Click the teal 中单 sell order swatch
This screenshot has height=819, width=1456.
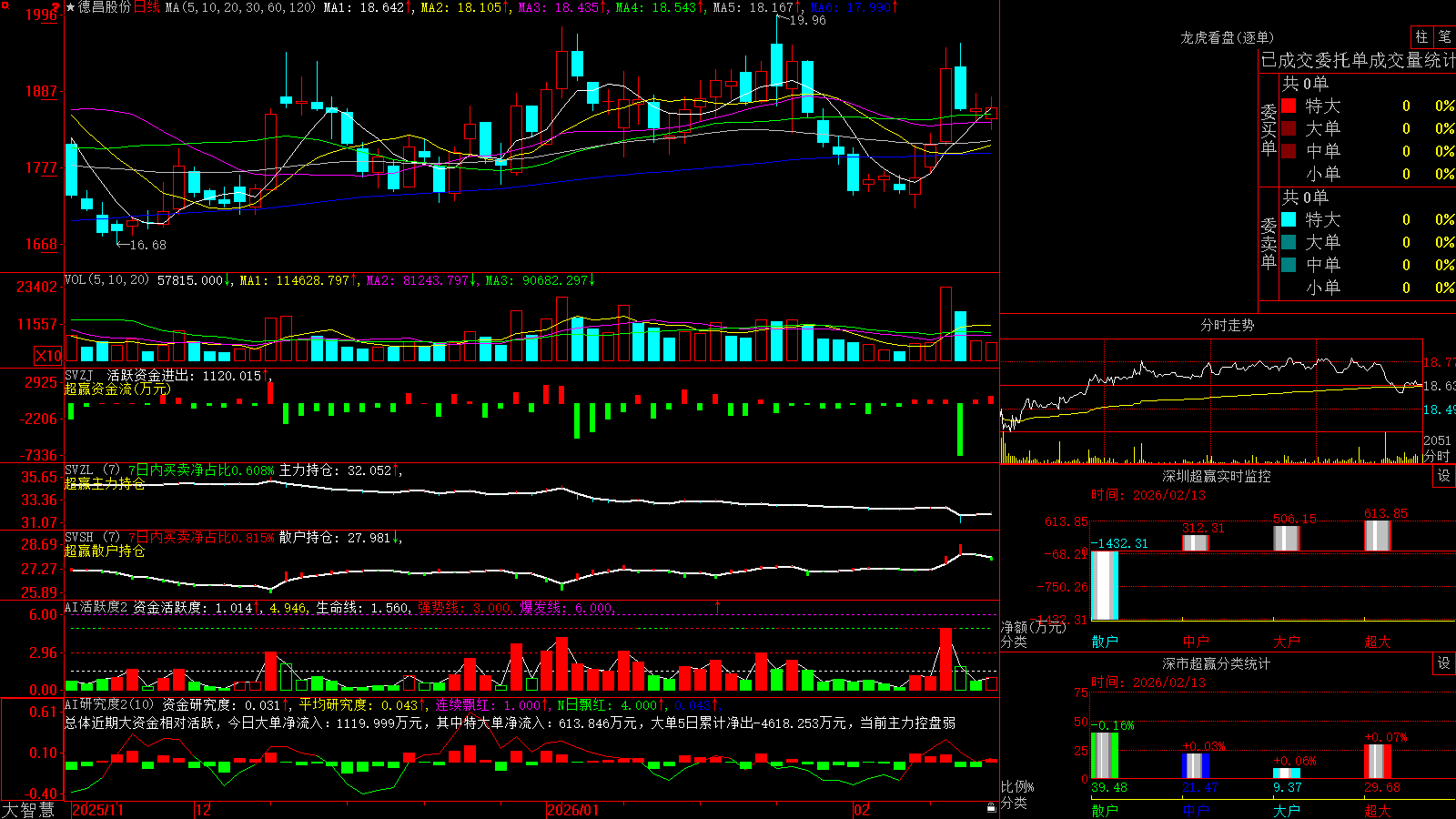tap(1289, 265)
